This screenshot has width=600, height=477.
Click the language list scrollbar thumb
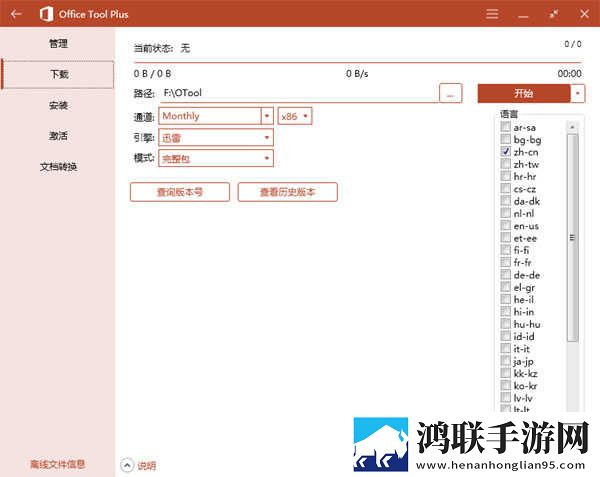point(572,237)
